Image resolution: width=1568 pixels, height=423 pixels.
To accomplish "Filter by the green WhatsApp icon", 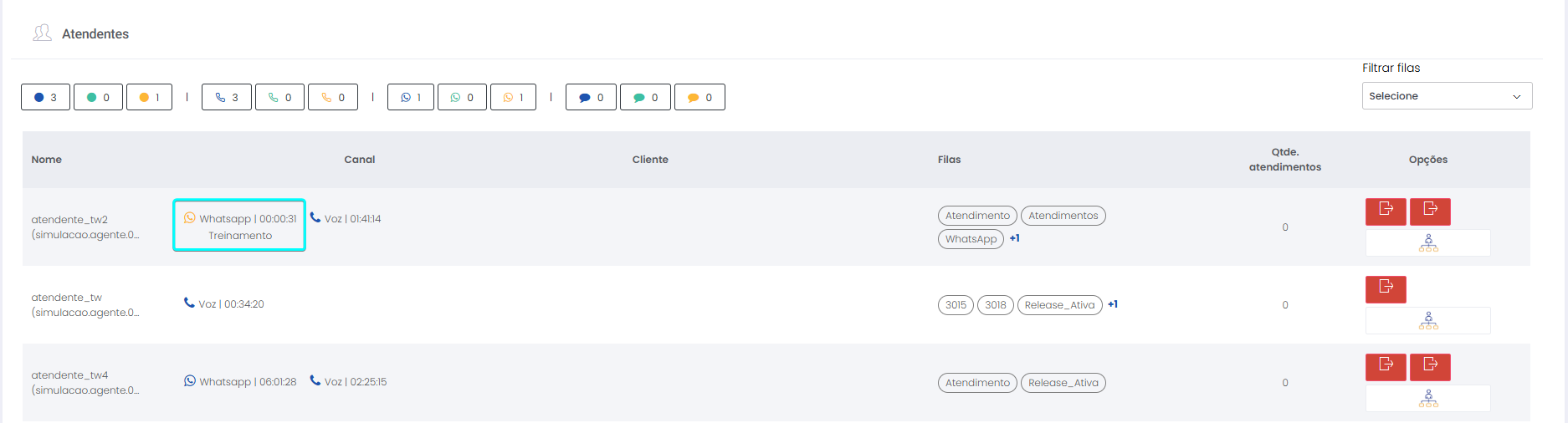I will (462, 97).
